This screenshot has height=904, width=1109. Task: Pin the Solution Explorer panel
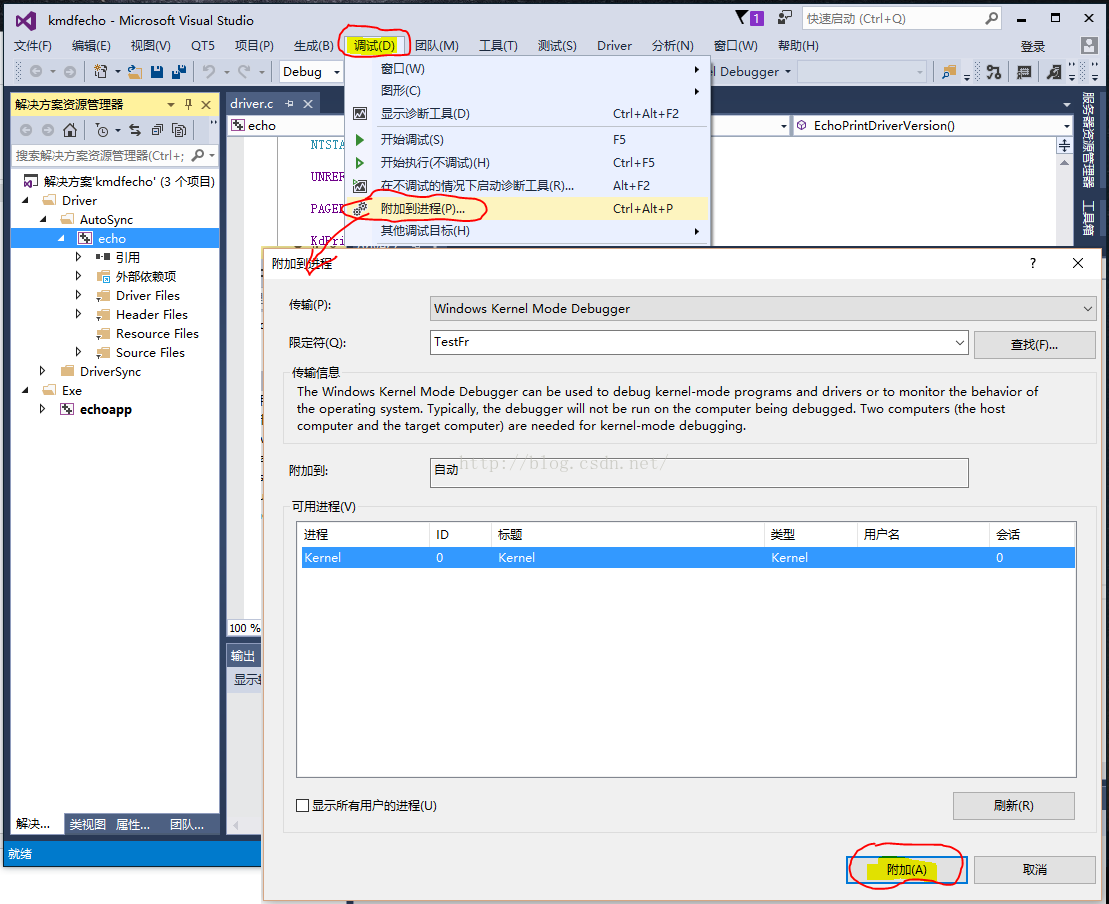click(188, 105)
